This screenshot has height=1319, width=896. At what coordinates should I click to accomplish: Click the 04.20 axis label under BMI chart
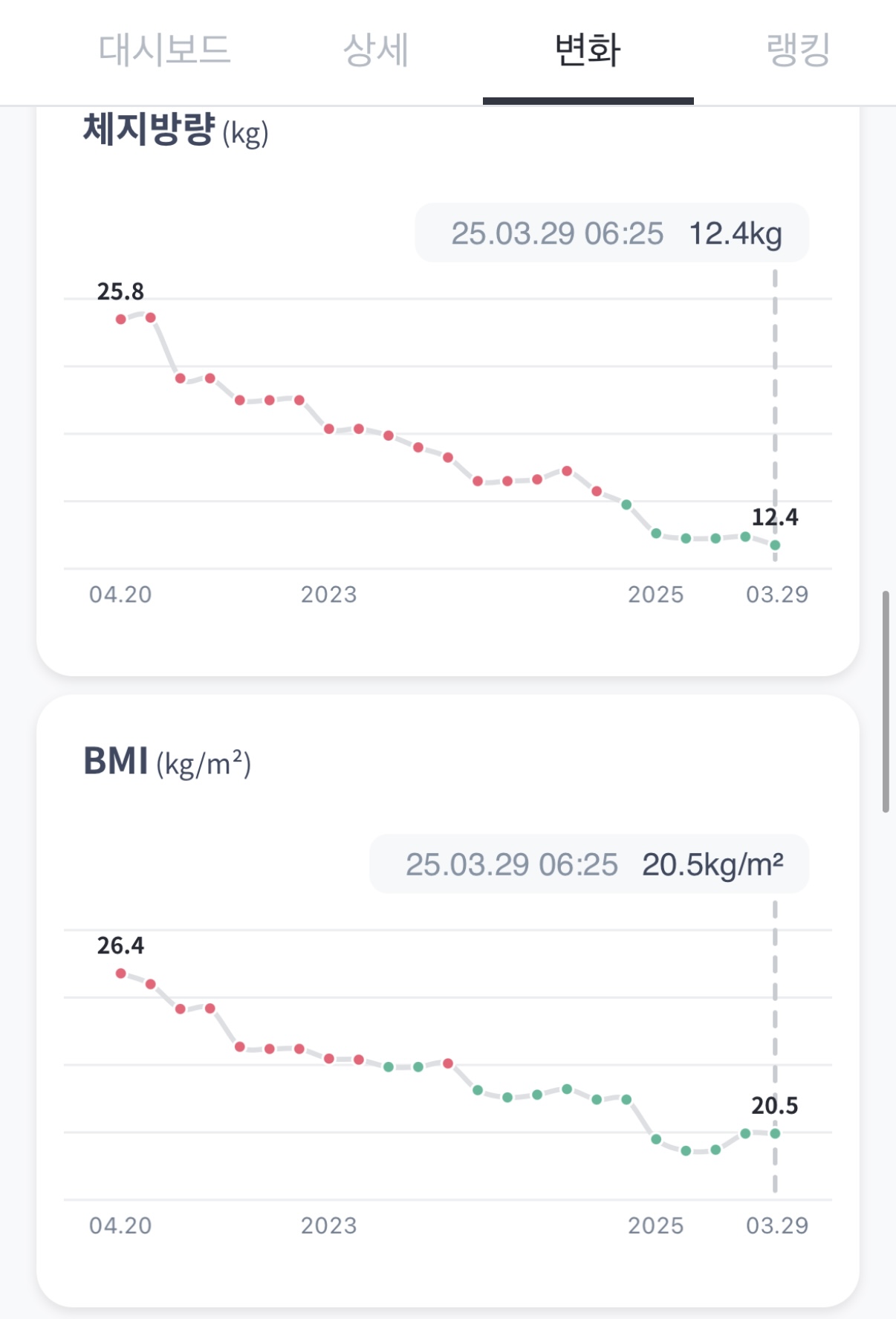click(x=120, y=1225)
